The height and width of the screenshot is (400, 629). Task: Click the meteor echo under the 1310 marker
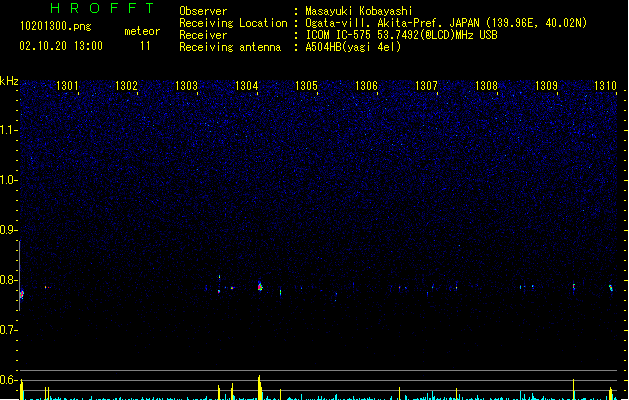click(611, 288)
